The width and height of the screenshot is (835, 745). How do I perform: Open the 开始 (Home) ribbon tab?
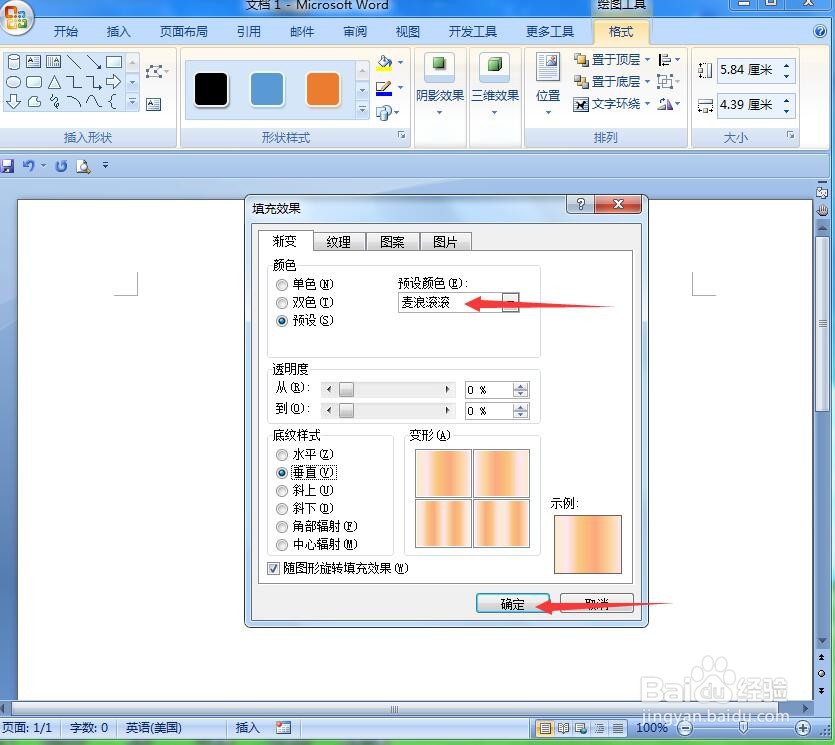click(66, 32)
